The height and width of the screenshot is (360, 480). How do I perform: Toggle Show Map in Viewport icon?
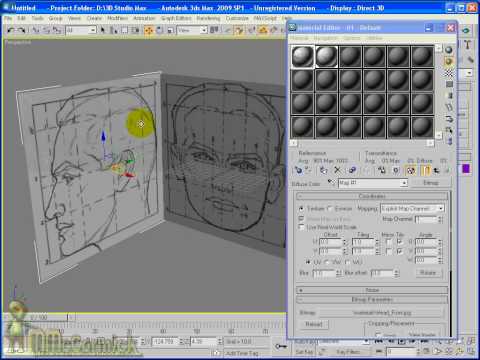[x=411, y=171]
